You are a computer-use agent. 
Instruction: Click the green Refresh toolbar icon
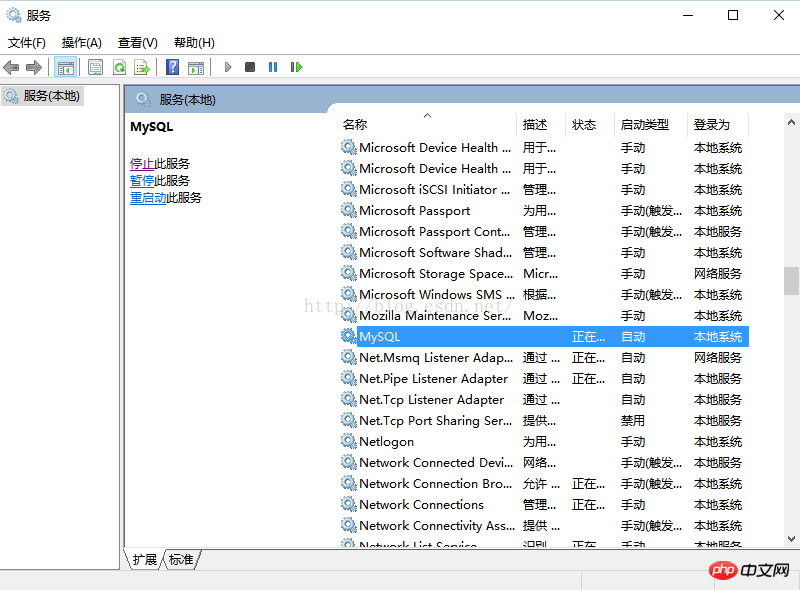tap(119, 67)
